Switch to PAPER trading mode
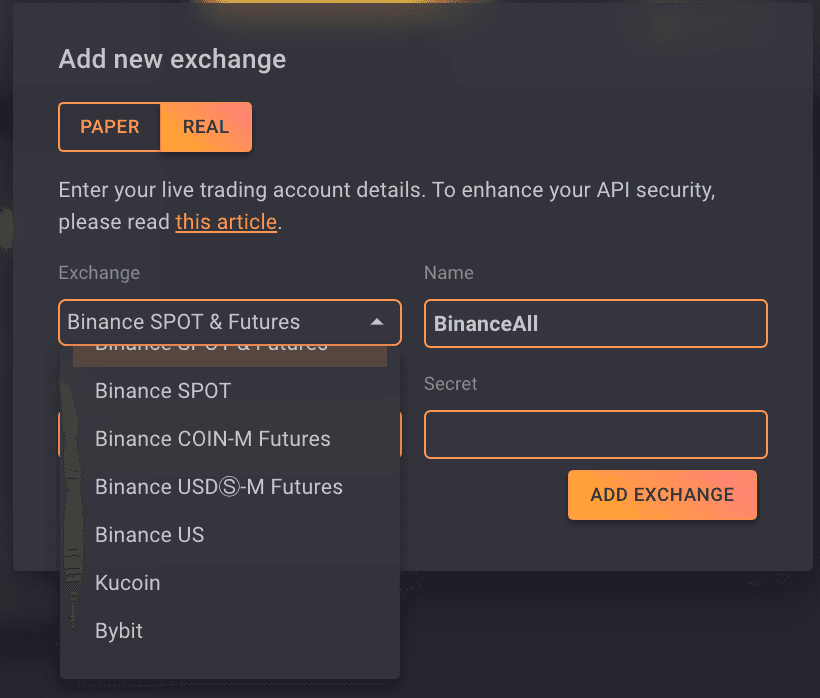 pyautogui.click(x=110, y=127)
